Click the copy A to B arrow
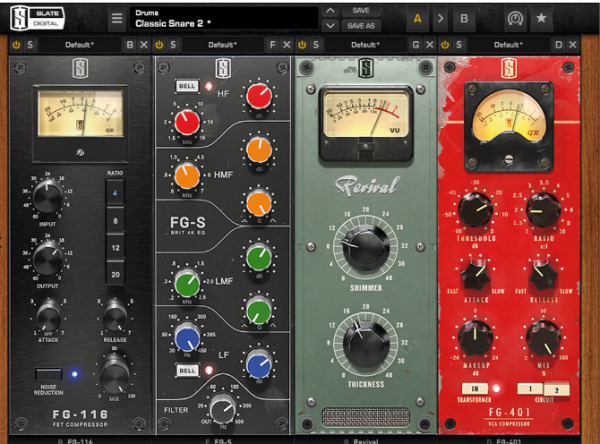600x444 pixels. 440,18
